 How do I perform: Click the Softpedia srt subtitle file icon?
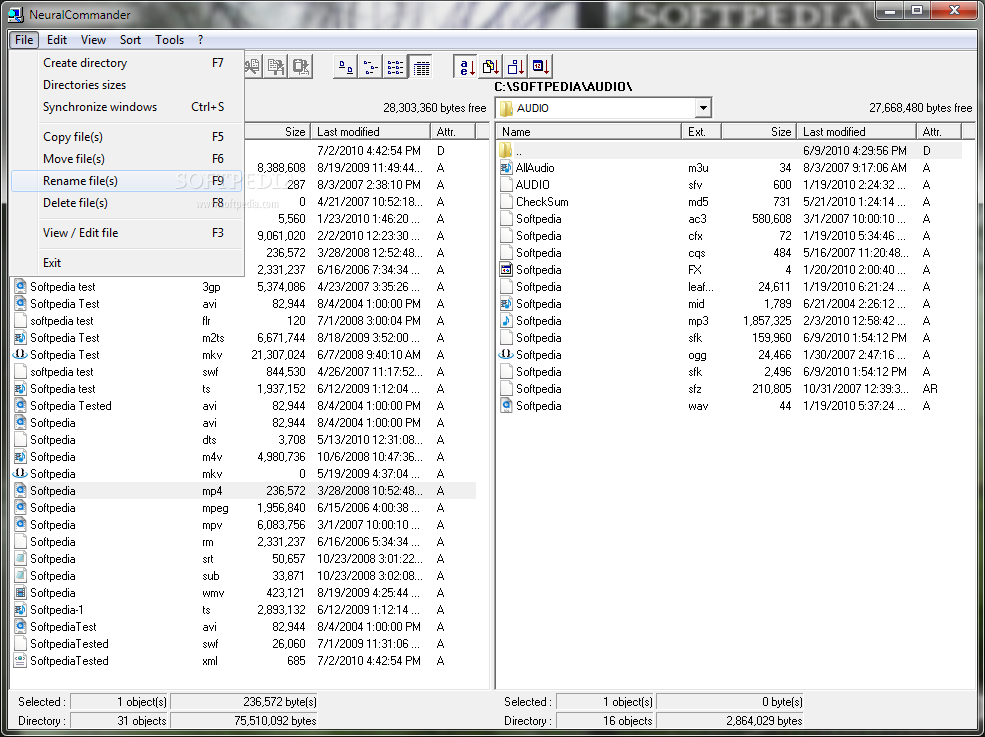coord(20,559)
